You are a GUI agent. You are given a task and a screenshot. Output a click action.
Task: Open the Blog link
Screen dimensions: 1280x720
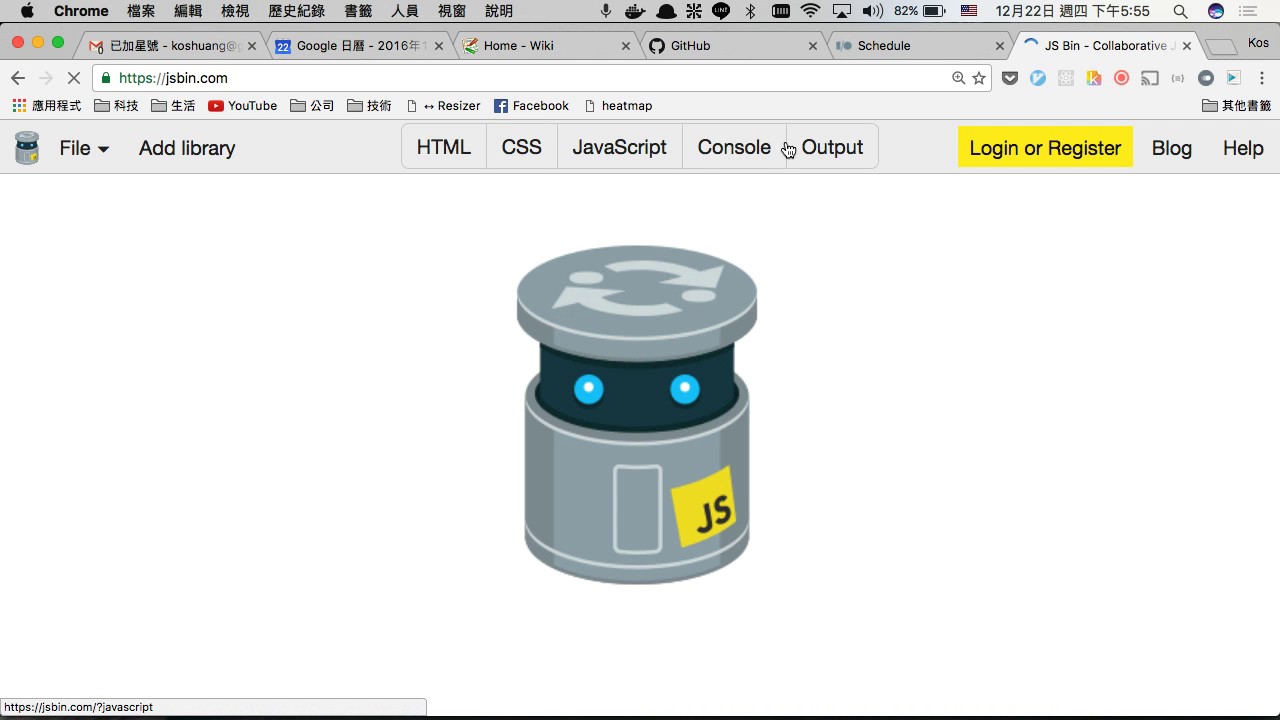pyautogui.click(x=1172, y=148)
